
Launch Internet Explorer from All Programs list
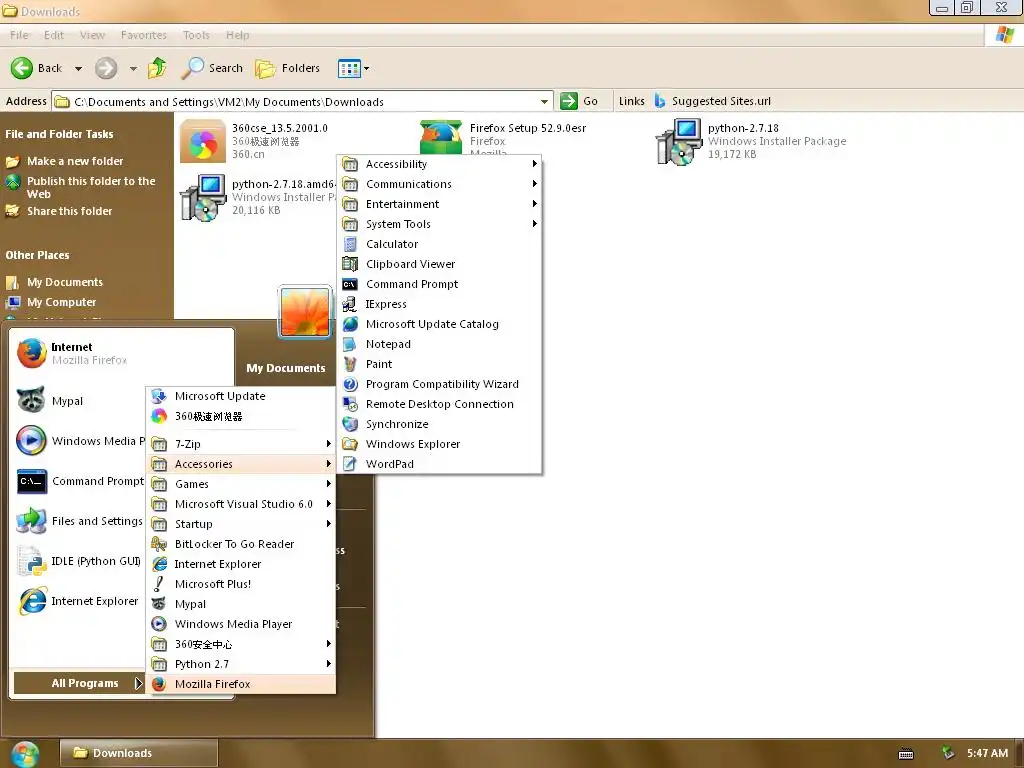240,564
